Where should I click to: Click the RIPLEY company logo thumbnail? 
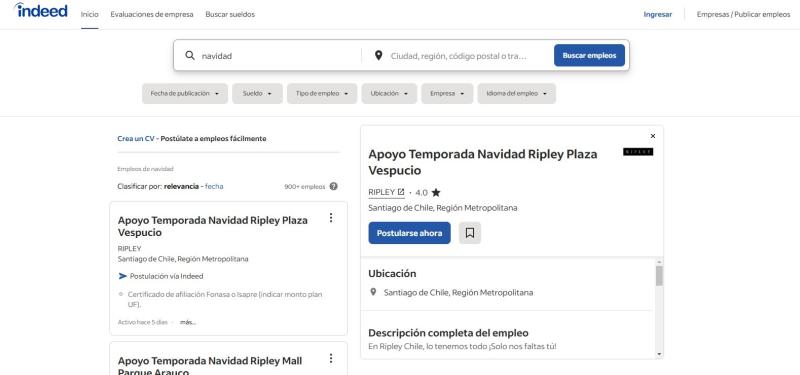pos(638,152)
